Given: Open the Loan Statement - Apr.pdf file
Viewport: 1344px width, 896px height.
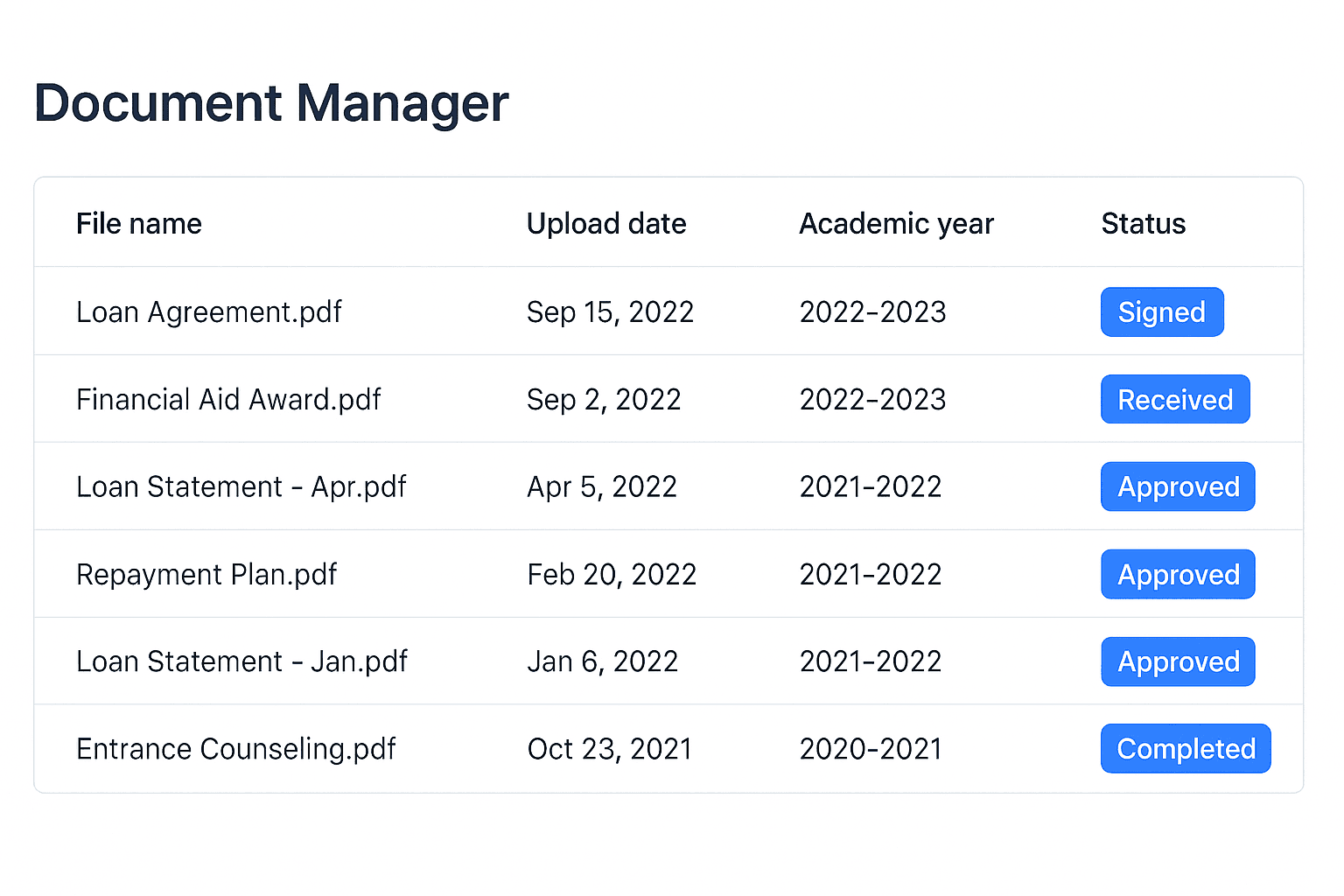Looking at the screenshot, I should [241, 487].
